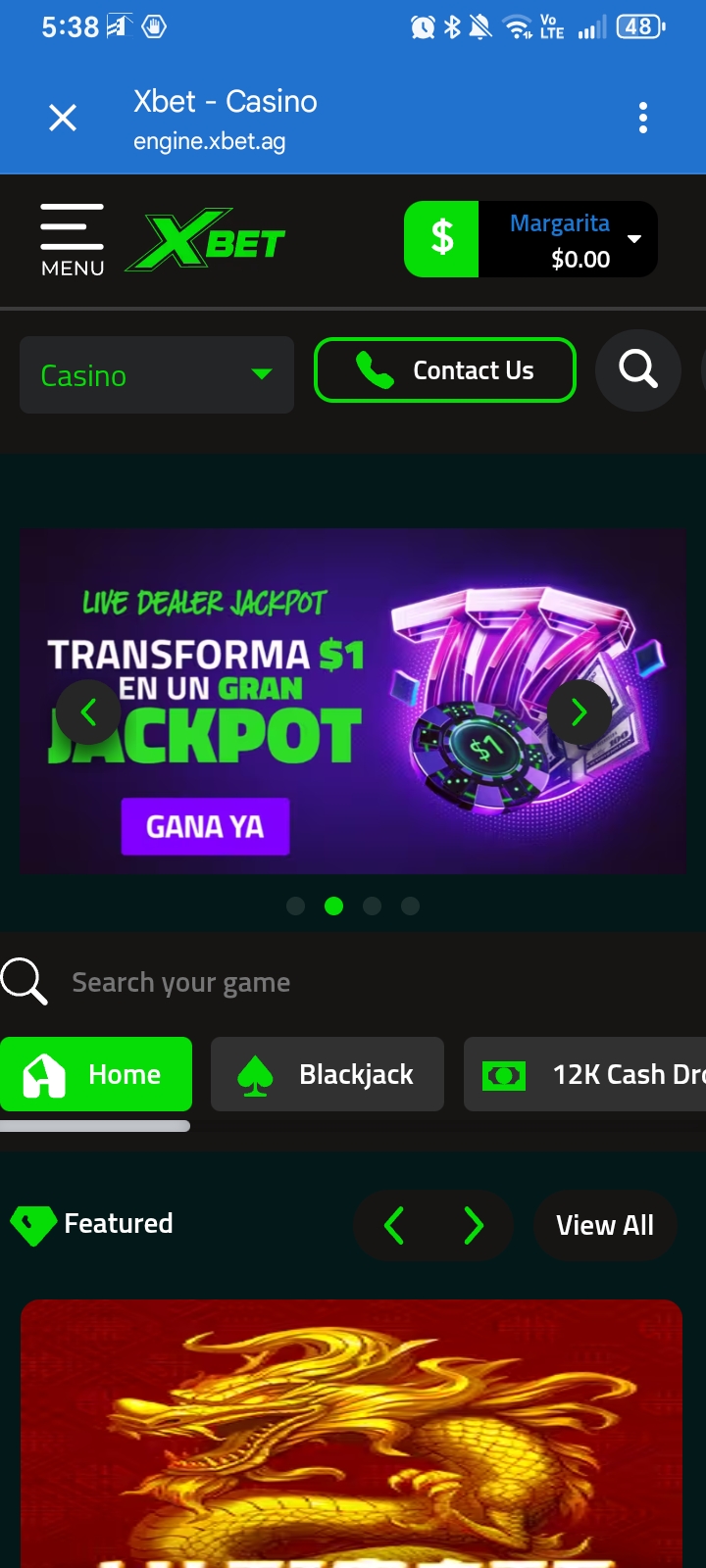Select the first carousel dot indicator
The width and height of the screenshot is (706, 1568).
click(295, 906)
